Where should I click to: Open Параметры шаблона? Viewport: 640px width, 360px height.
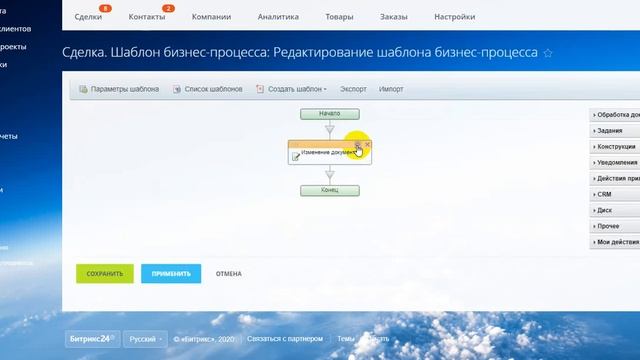119,89
